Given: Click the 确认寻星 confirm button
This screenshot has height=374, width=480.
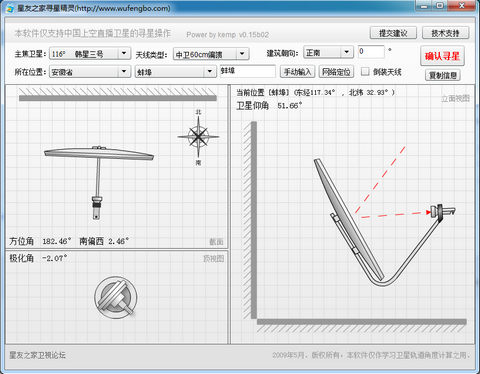Looking at the screenshot, I should click(442, 56).
